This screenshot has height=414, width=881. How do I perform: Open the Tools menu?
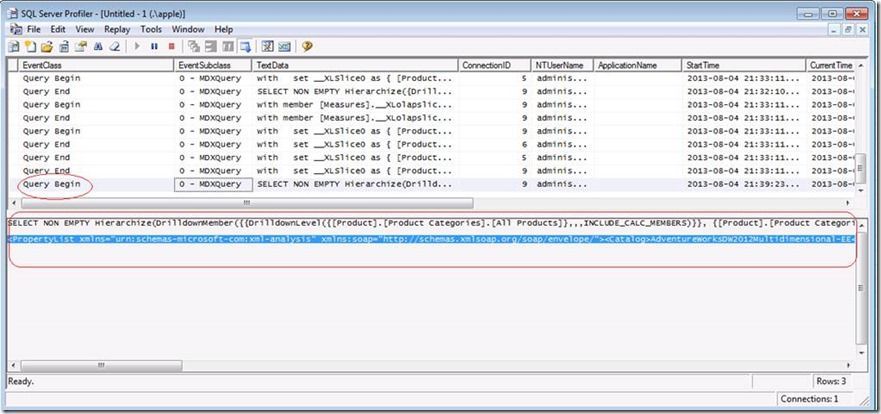[151, 29]
